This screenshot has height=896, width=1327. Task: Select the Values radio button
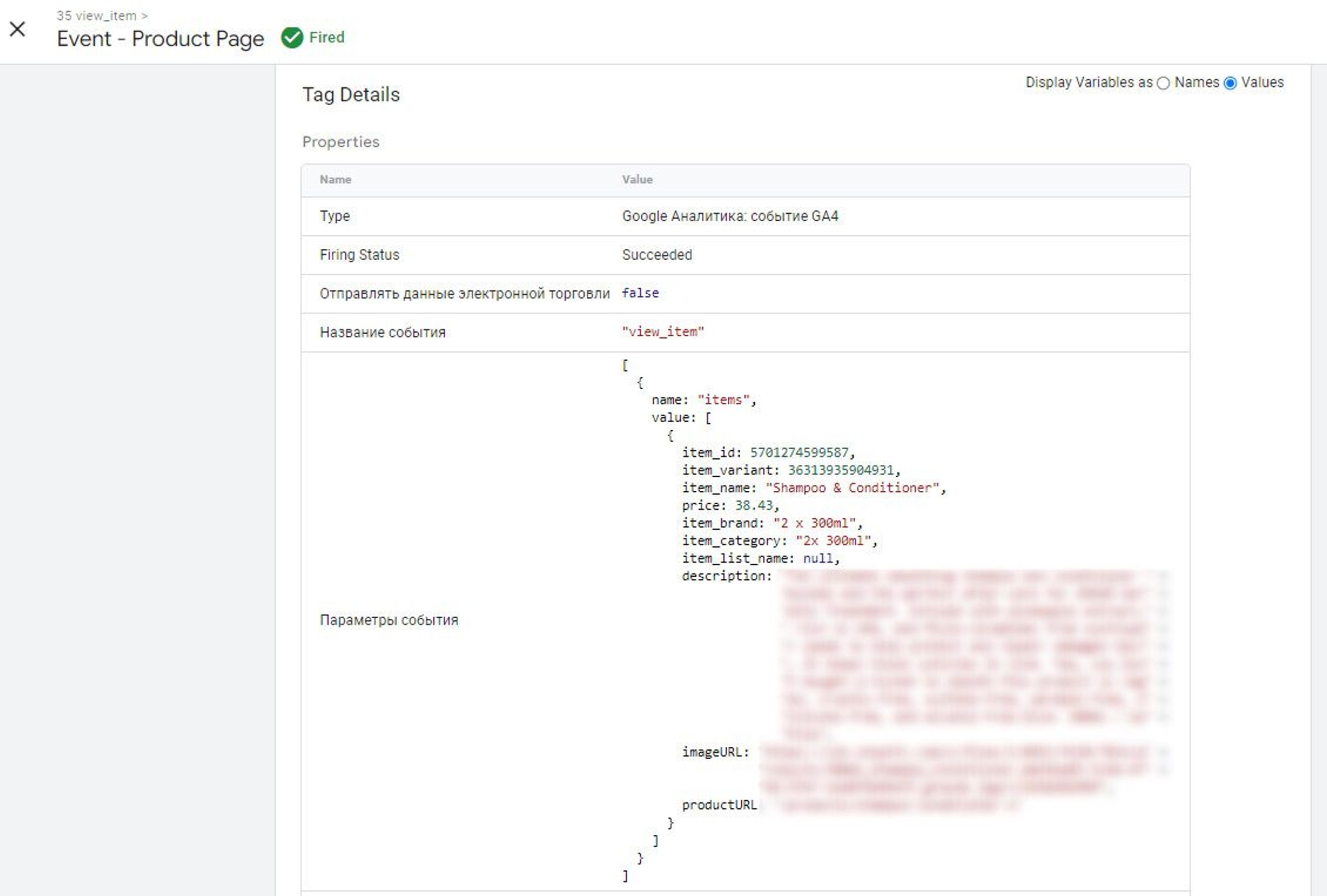tap(1231, 83)
